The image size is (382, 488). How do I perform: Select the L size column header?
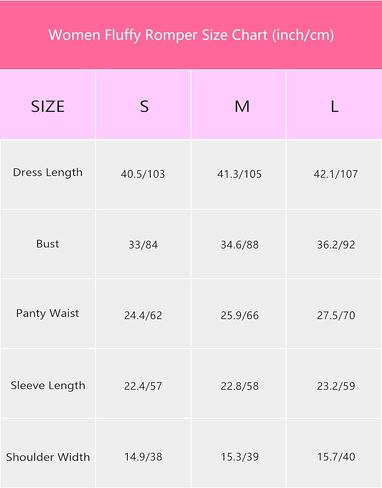click(334, 107)
